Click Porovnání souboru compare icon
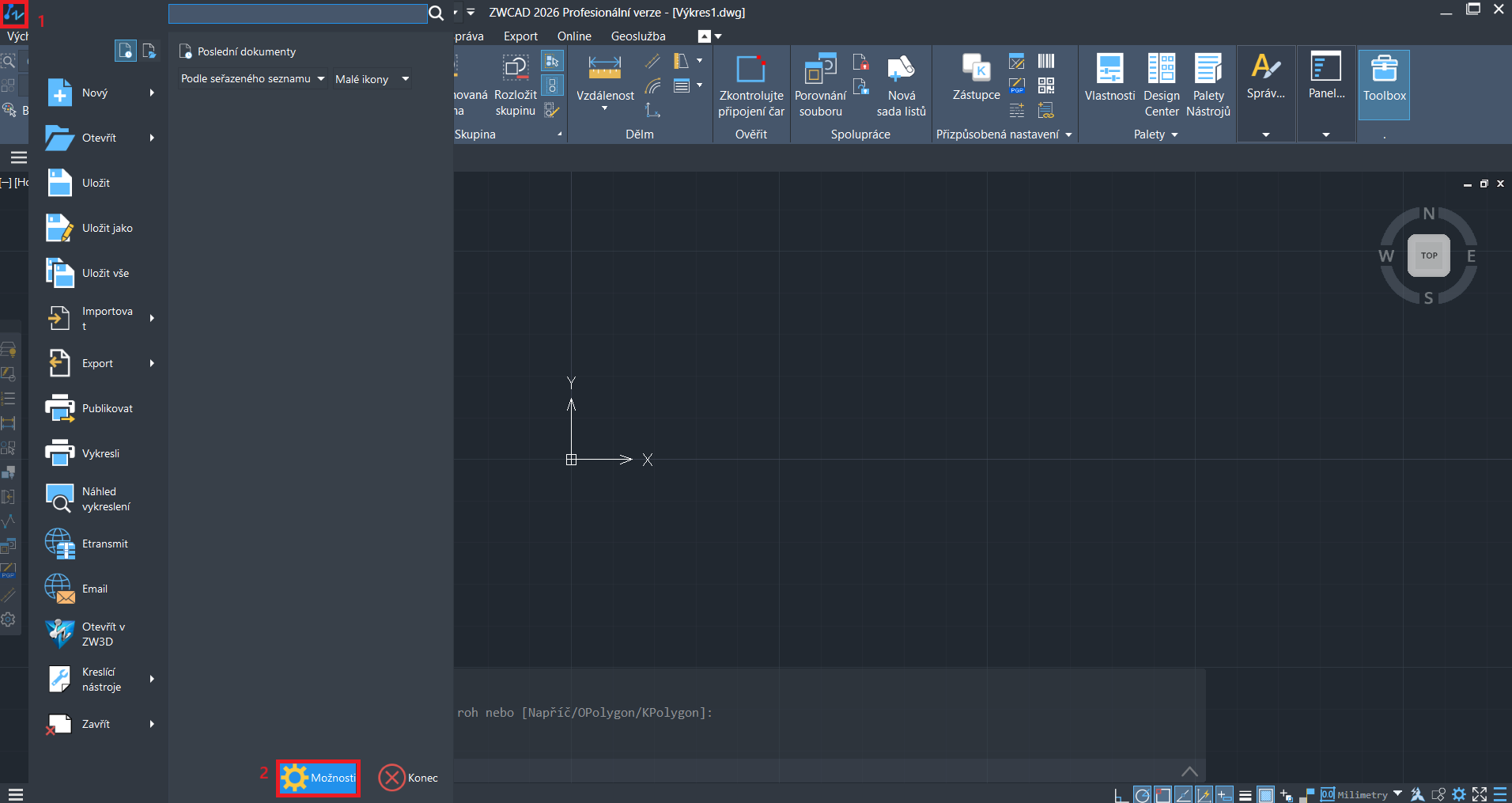 click(820, 70)
